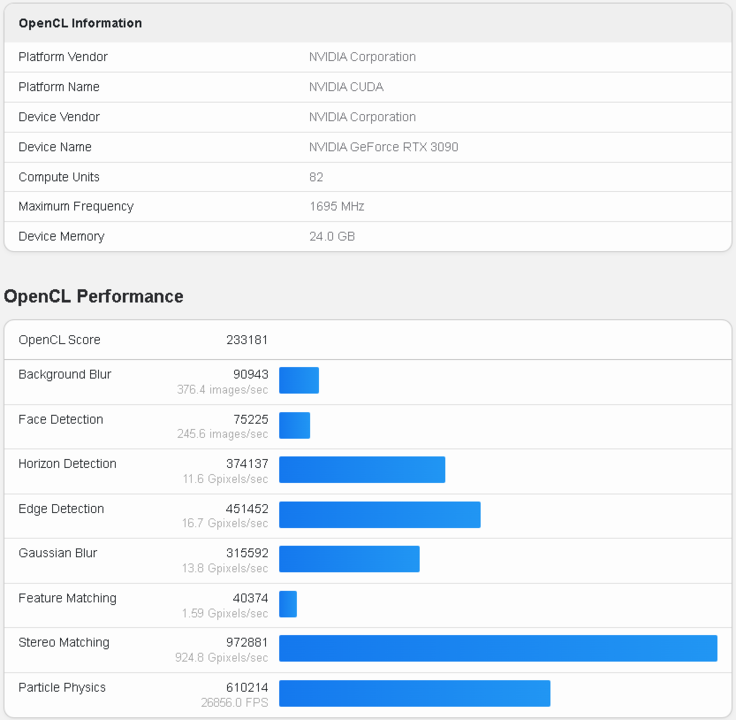
Task: Select the Device Vendor row label
Action: point(59,117)
